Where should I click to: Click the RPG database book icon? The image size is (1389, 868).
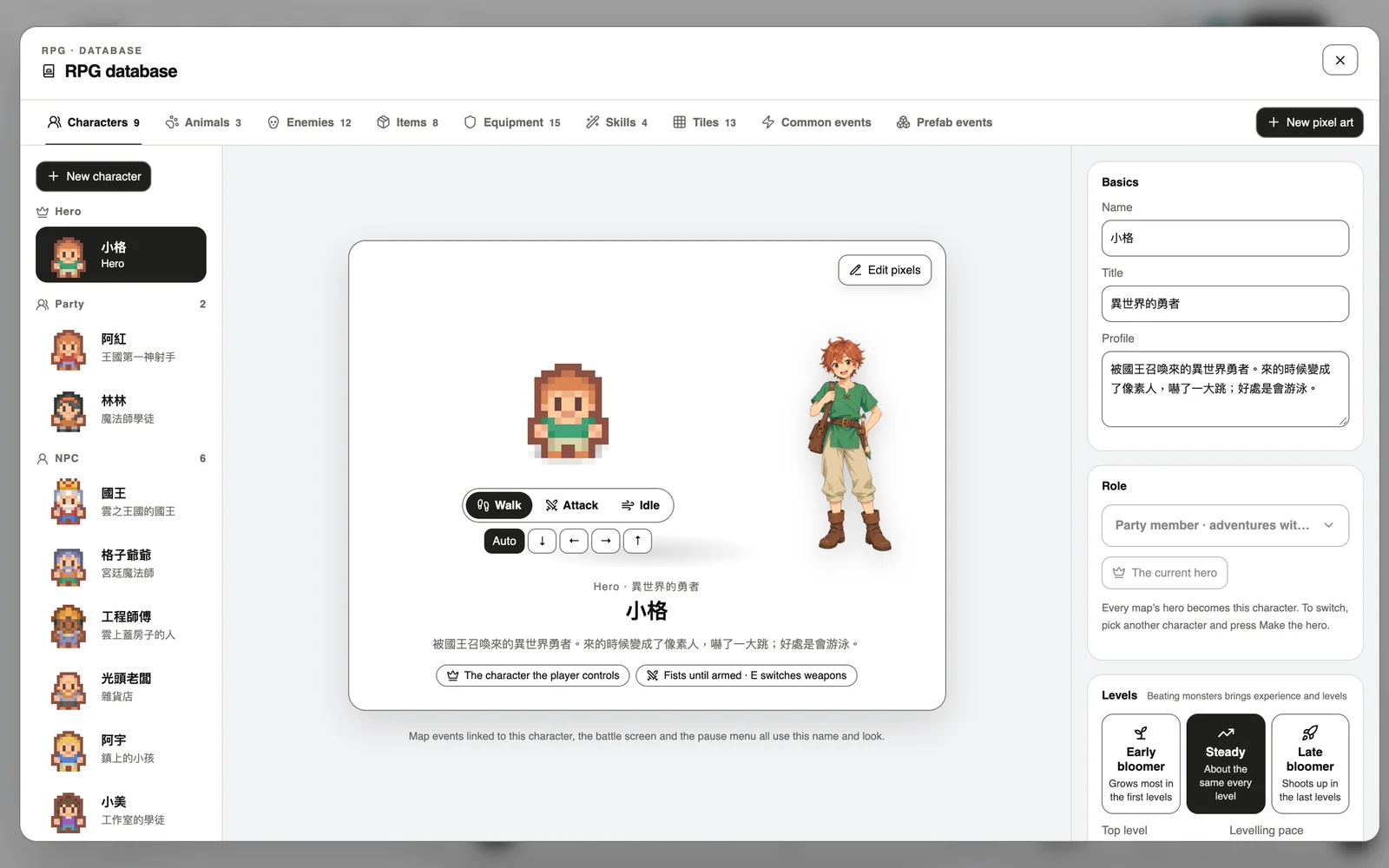pyautogui.click(x=49, y=71)
